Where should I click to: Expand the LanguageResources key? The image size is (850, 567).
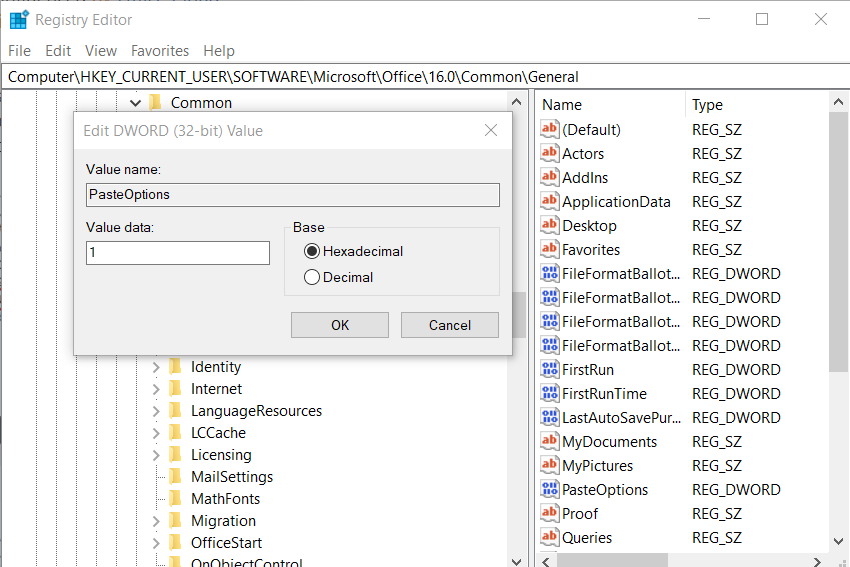(156, 411)
